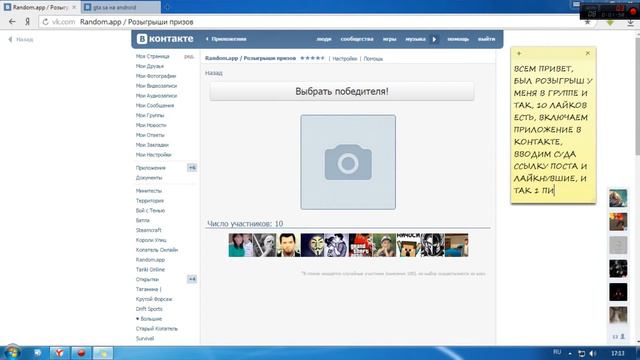Open the app "Помощь" link

click(x=373, y=59)
